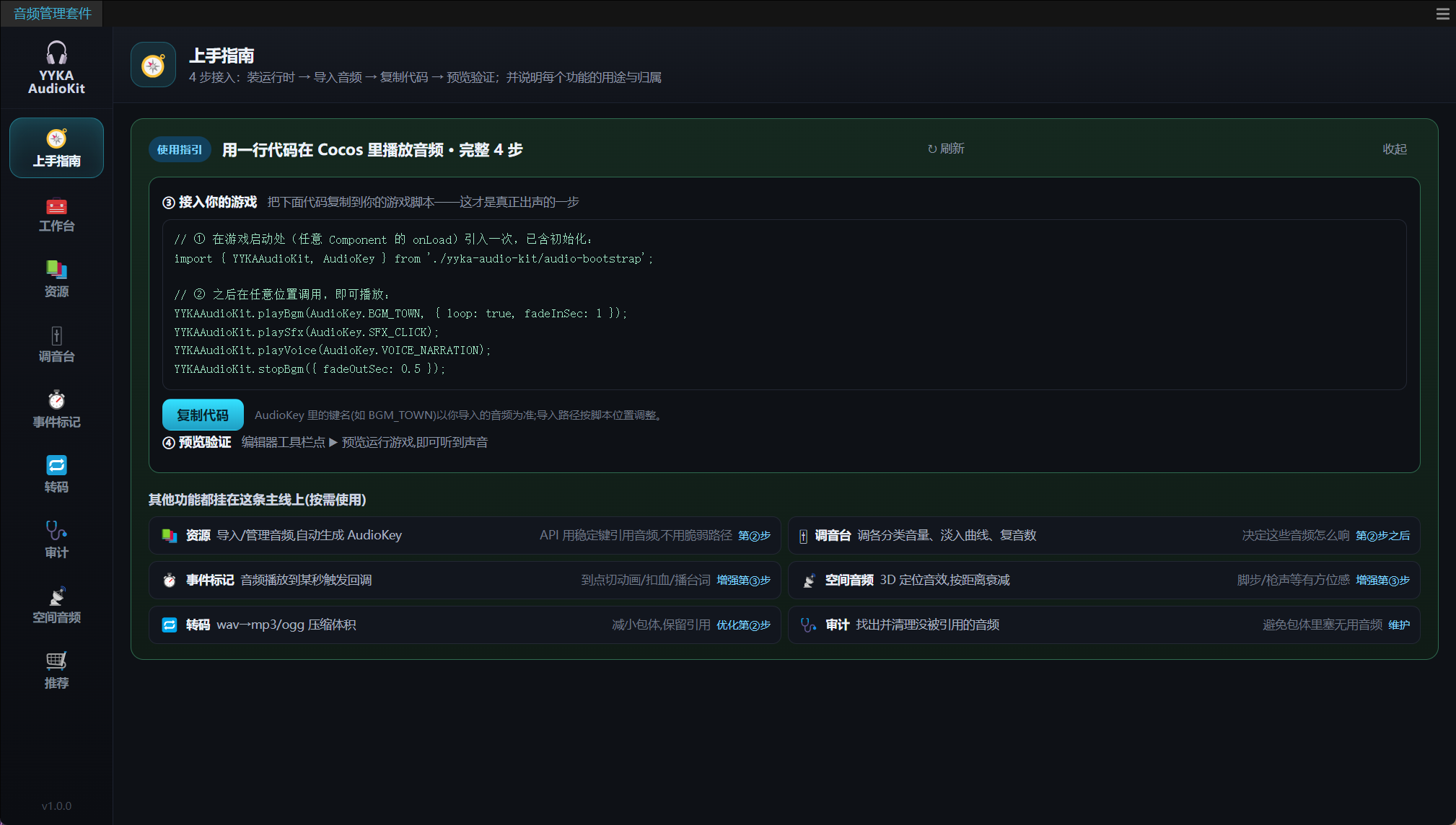This screenshot has width=1456, height=825.
Task: Select the 音频管理套件 tab
Action: (52, 13)
